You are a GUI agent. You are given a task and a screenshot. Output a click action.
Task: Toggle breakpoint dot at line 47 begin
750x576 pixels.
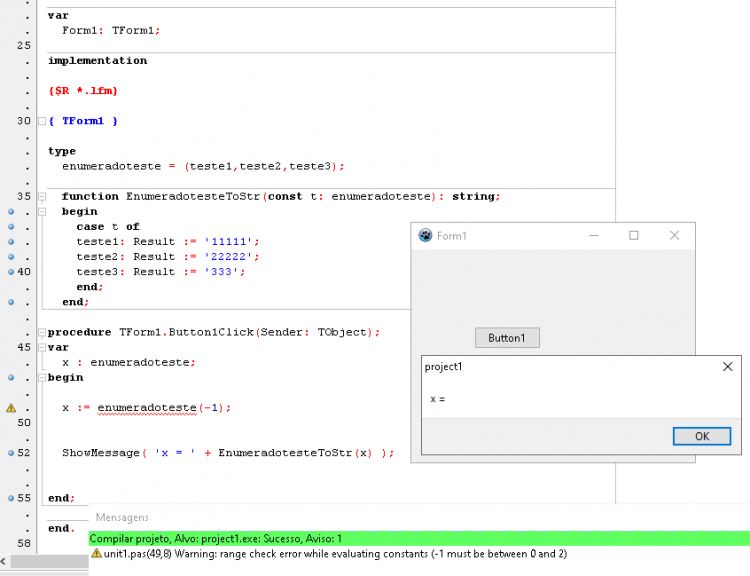pos(11,377)
